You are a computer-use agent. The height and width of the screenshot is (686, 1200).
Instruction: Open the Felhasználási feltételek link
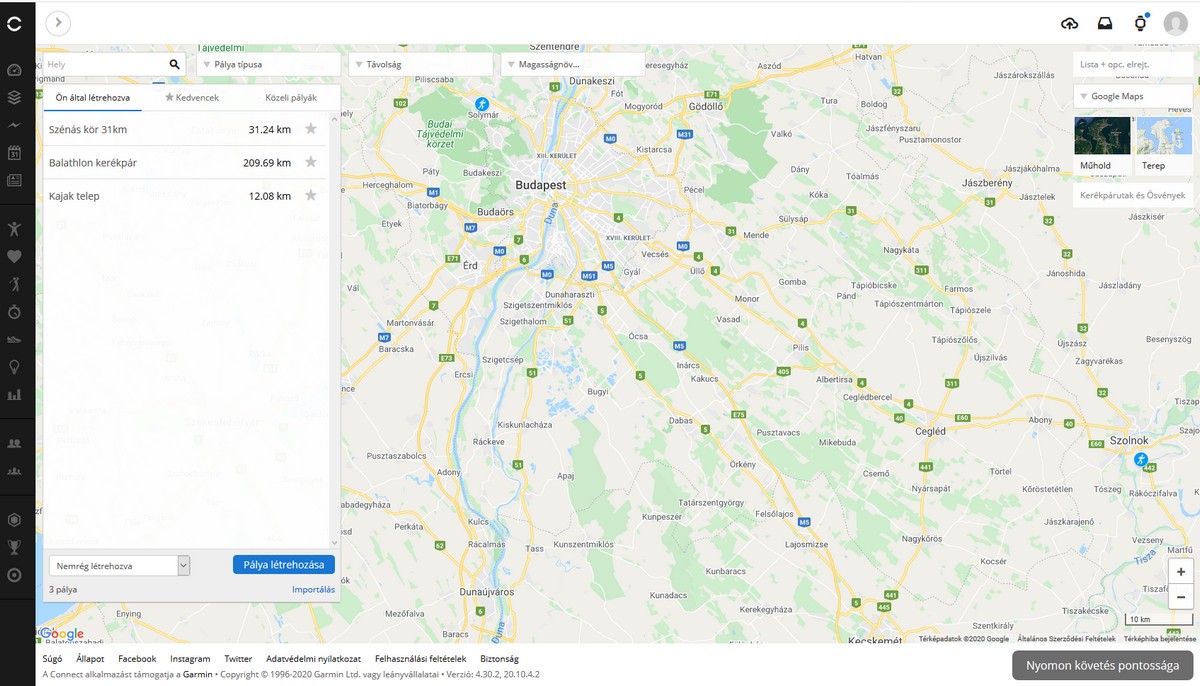(x=420, y=659)
